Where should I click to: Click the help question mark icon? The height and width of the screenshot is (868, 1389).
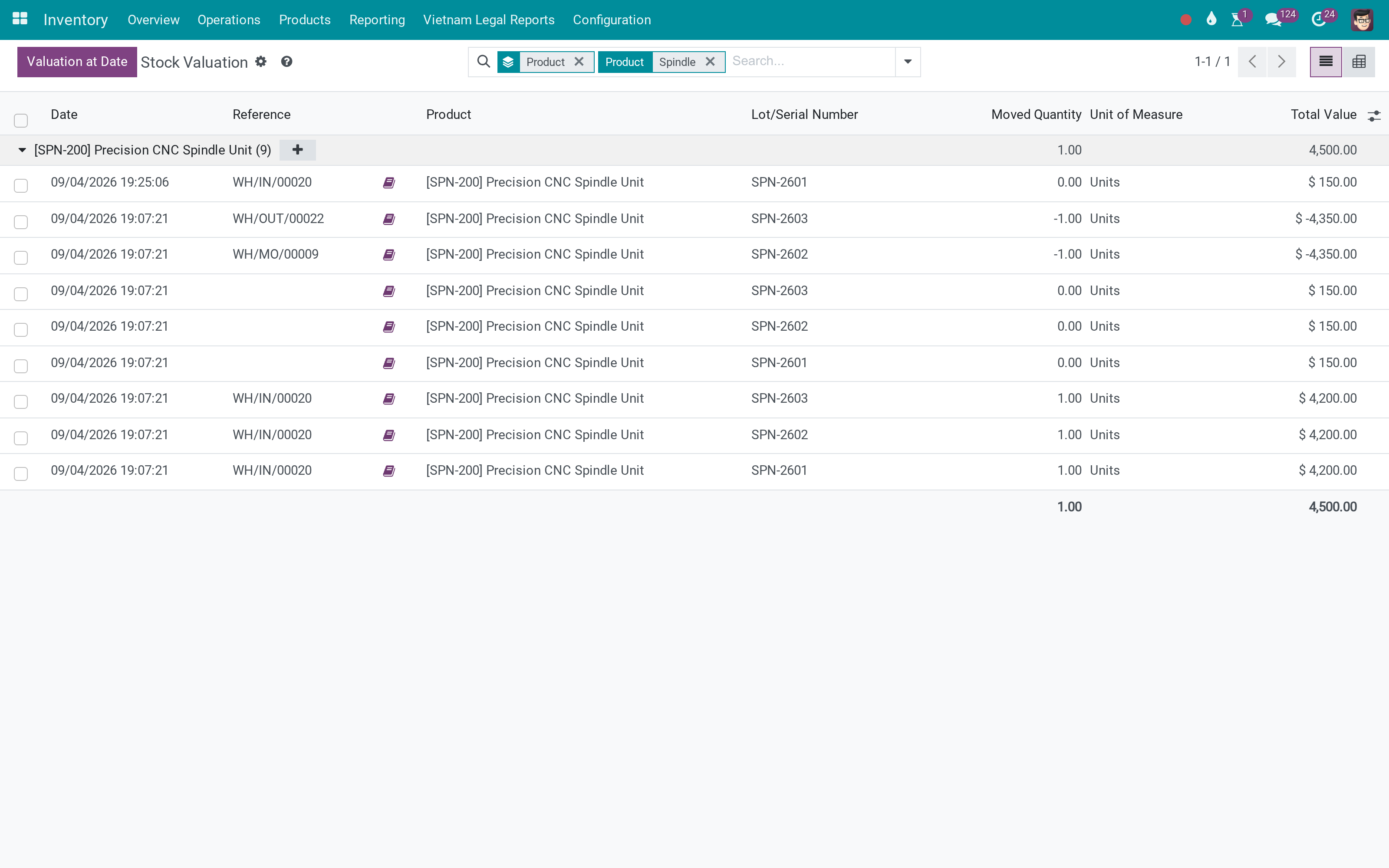(x=286, y=62)
